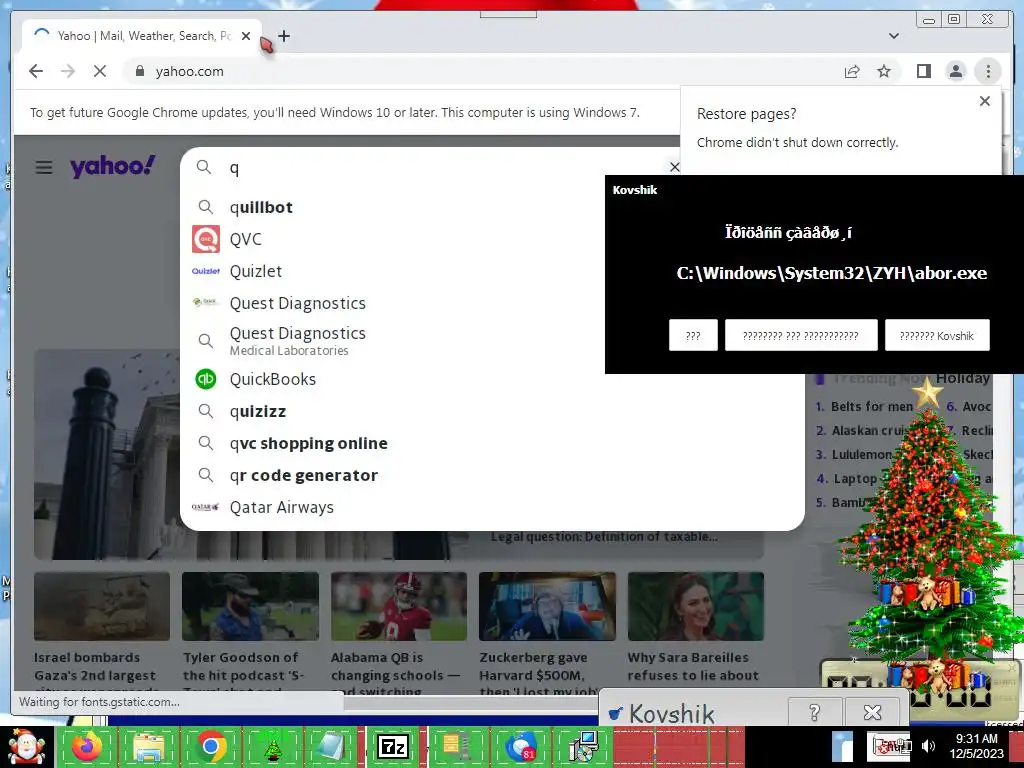Open the Christmas tree taskbar app
This screenshot has height=768, width=1024.
click(272, 747)
